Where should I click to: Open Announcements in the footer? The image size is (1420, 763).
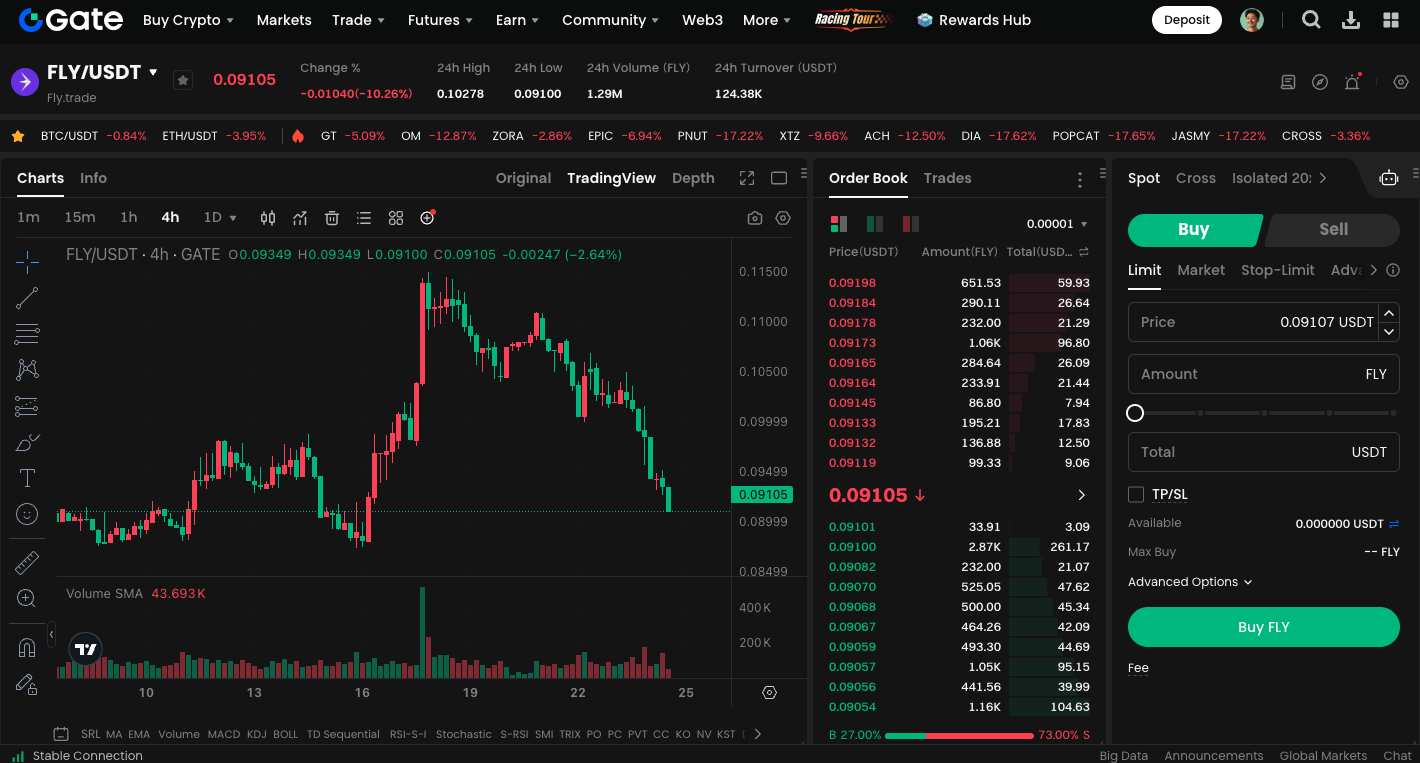[1214, 755]
